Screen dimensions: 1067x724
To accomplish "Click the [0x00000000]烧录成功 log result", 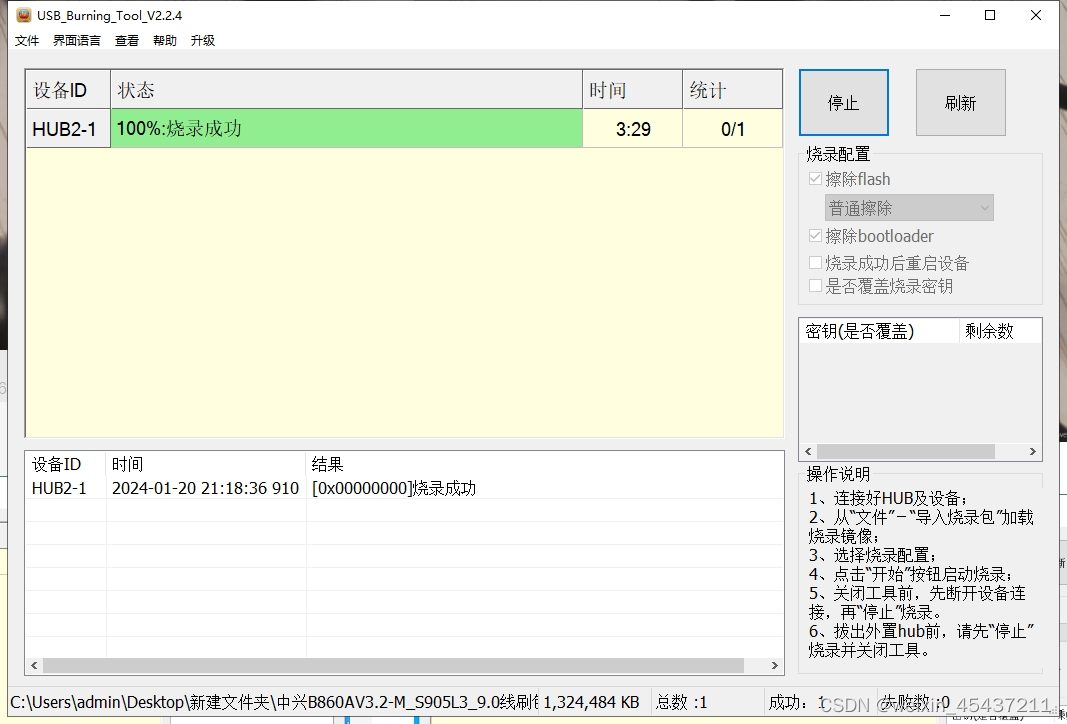I will 394,489.
